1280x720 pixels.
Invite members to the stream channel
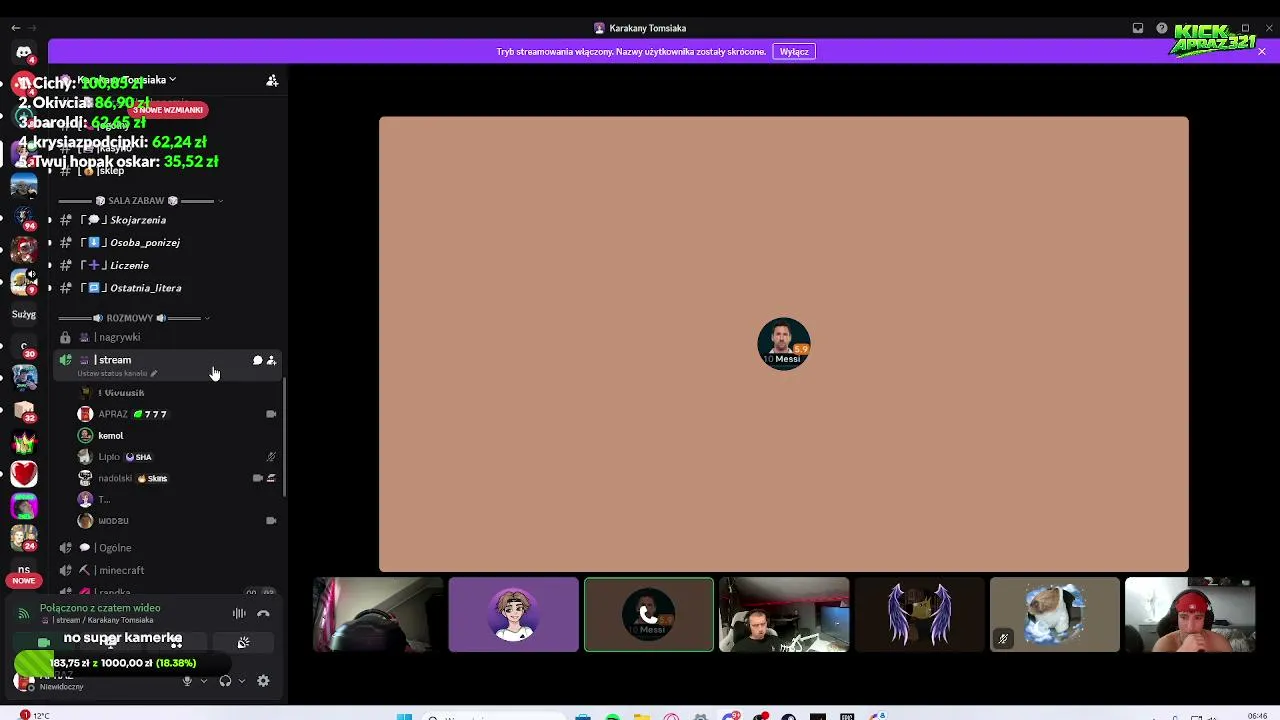pyautogui.click(x=271, y=360)
